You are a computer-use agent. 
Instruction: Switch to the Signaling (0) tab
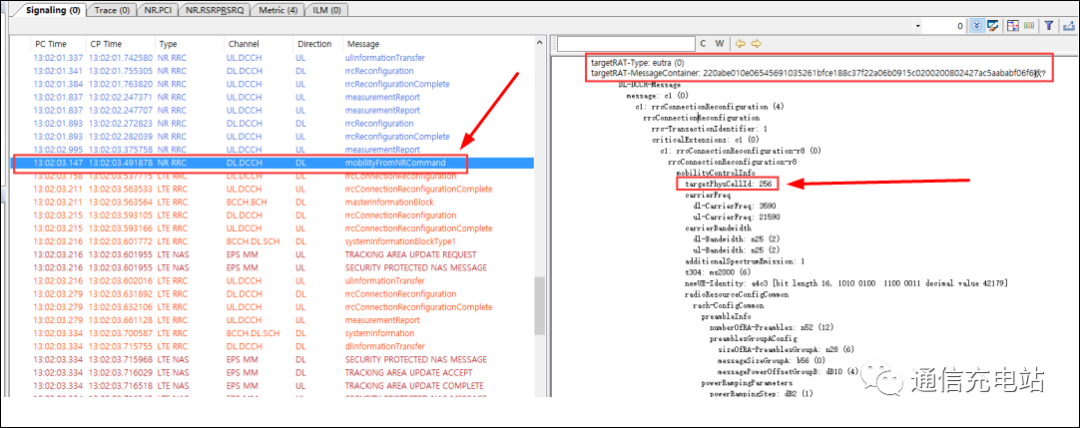point(54,10)
